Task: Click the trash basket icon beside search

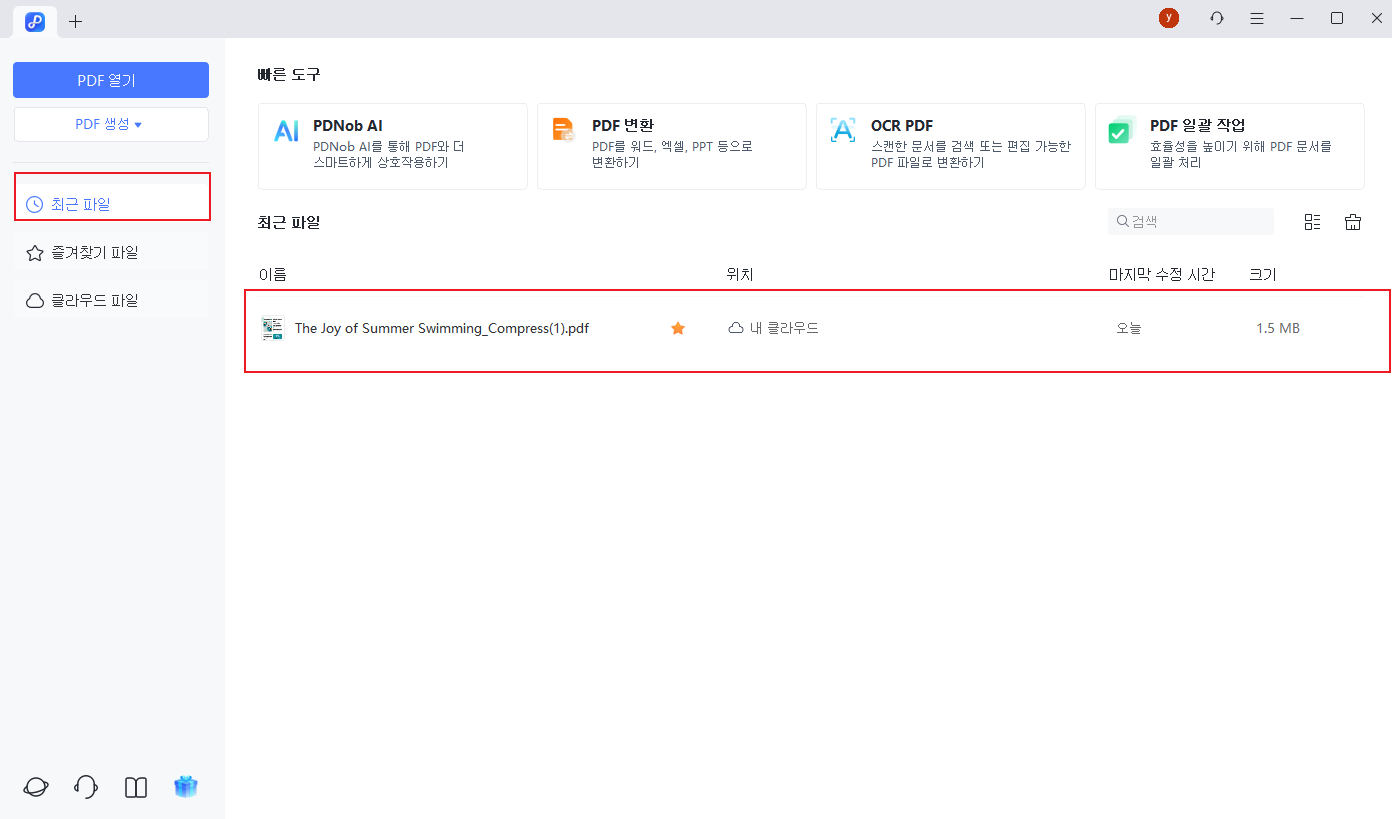Action: coord(1352,222)
